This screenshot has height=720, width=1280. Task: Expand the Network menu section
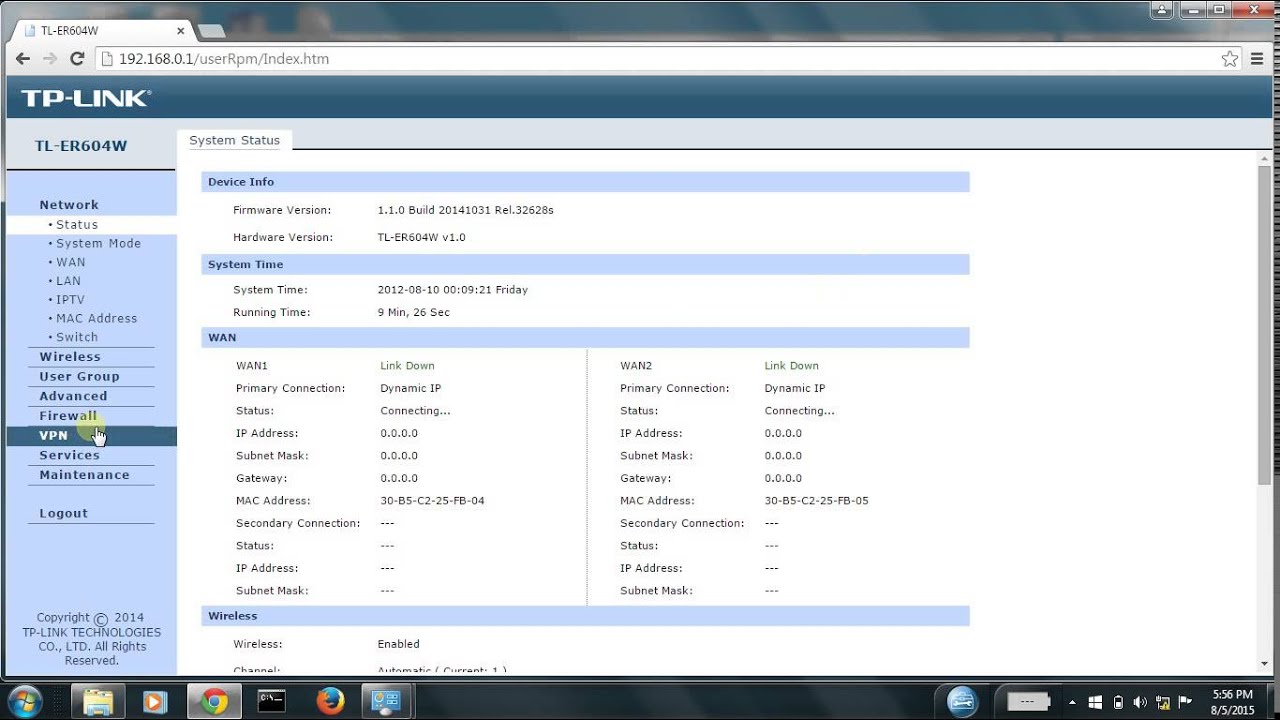pos(69,205)
